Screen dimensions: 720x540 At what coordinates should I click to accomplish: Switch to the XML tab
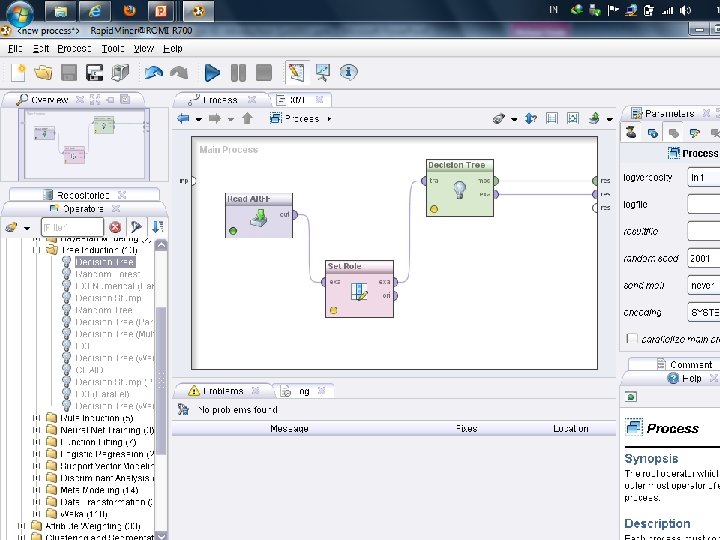[295, 100]
